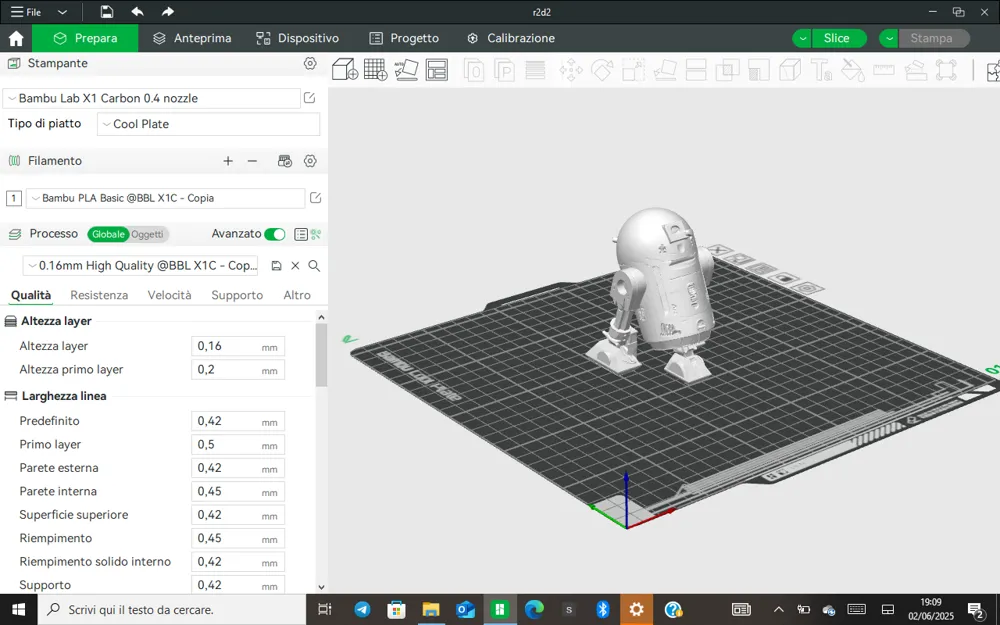This screenshot has width=1000, height=625.
Task: Search process settings with magnifier icon
Action: pyautogui.click(x=314, y=265)
